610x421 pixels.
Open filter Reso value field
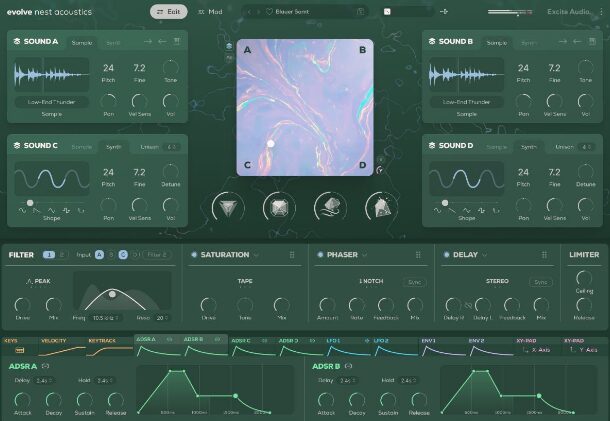(161, 318)
